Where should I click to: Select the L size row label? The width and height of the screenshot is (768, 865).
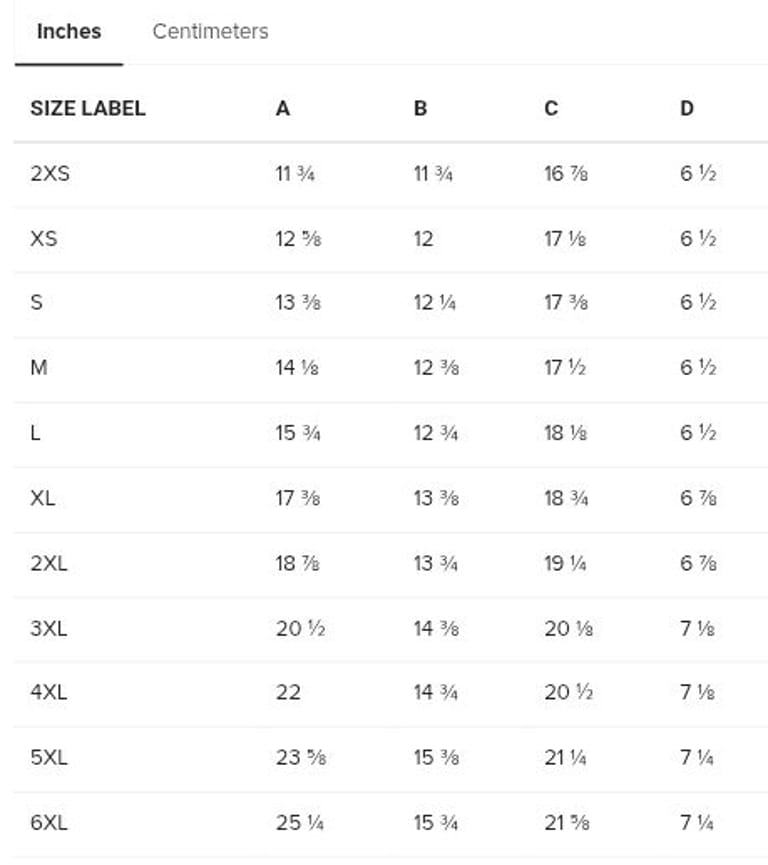[x=36, y=433]
